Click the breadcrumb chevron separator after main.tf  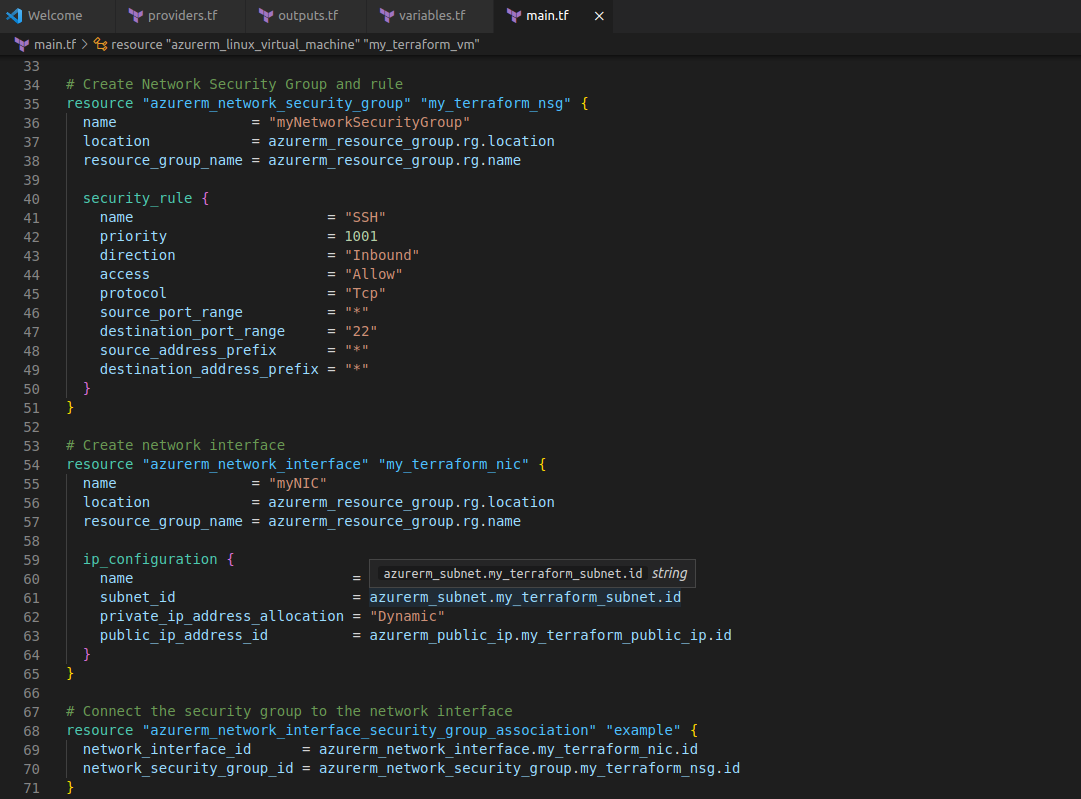86,45
